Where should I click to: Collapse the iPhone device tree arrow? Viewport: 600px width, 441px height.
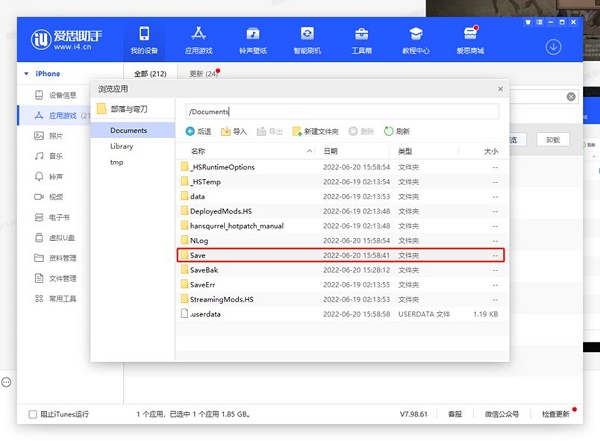26,74
